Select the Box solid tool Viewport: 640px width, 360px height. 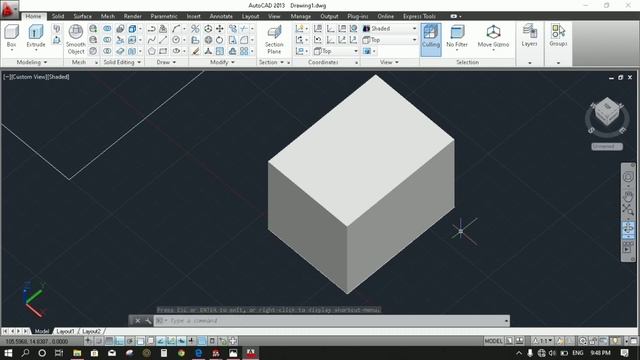(11, 36)
